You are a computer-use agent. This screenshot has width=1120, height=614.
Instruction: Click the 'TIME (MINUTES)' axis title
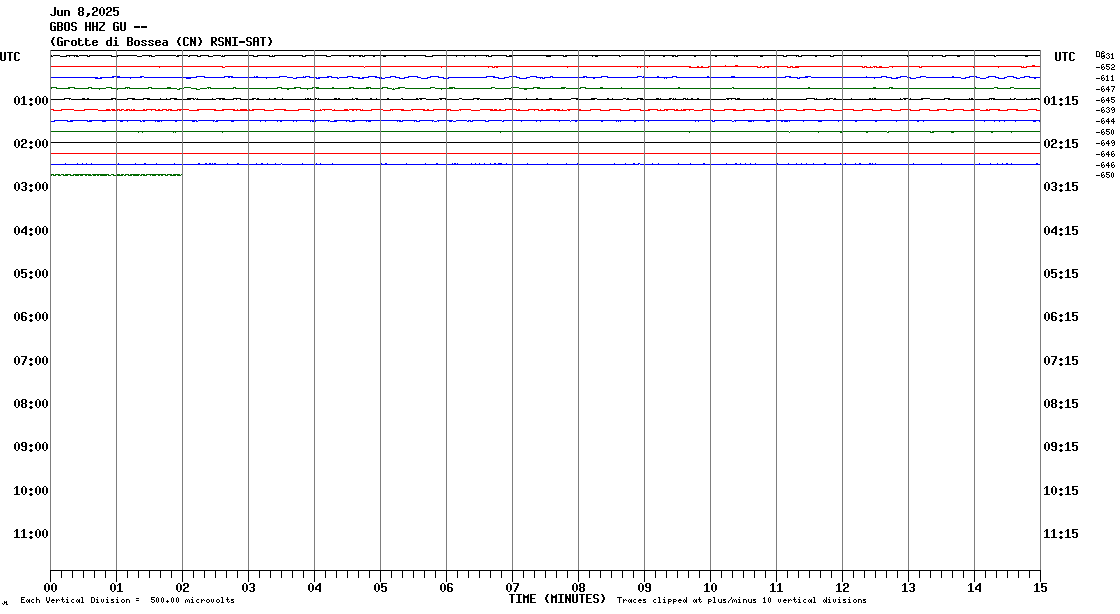(557, 599)
